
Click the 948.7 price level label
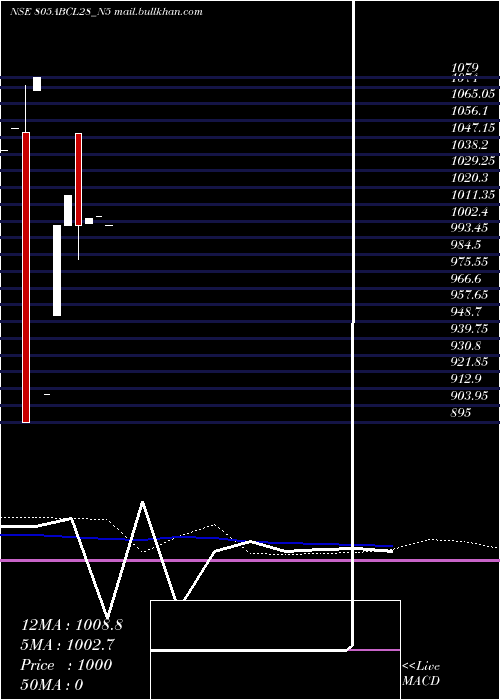pyautogui.click(x=466, y=312)
